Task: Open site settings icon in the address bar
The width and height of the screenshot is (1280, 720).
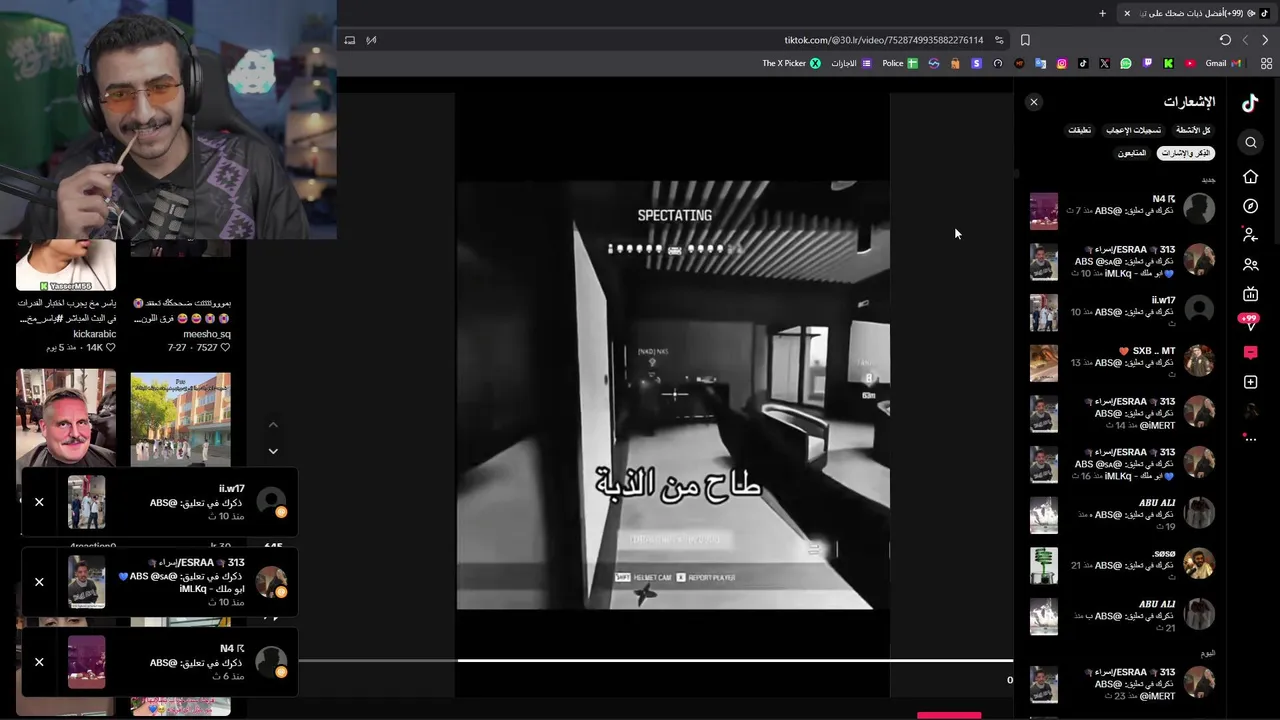Action: pyautogui.click(x=999, y=40)
